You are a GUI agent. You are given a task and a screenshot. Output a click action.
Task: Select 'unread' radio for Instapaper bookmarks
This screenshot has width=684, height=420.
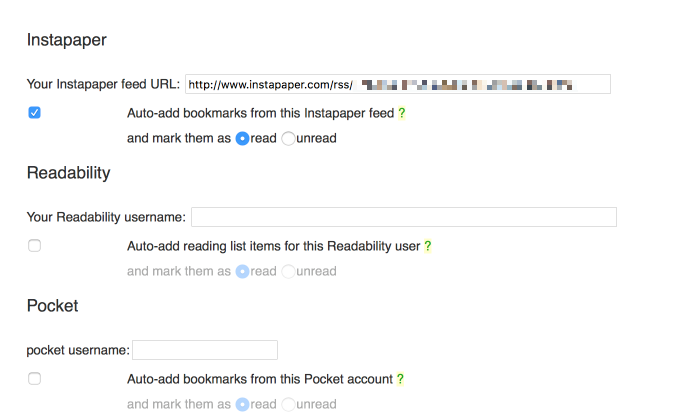(288, 139)
